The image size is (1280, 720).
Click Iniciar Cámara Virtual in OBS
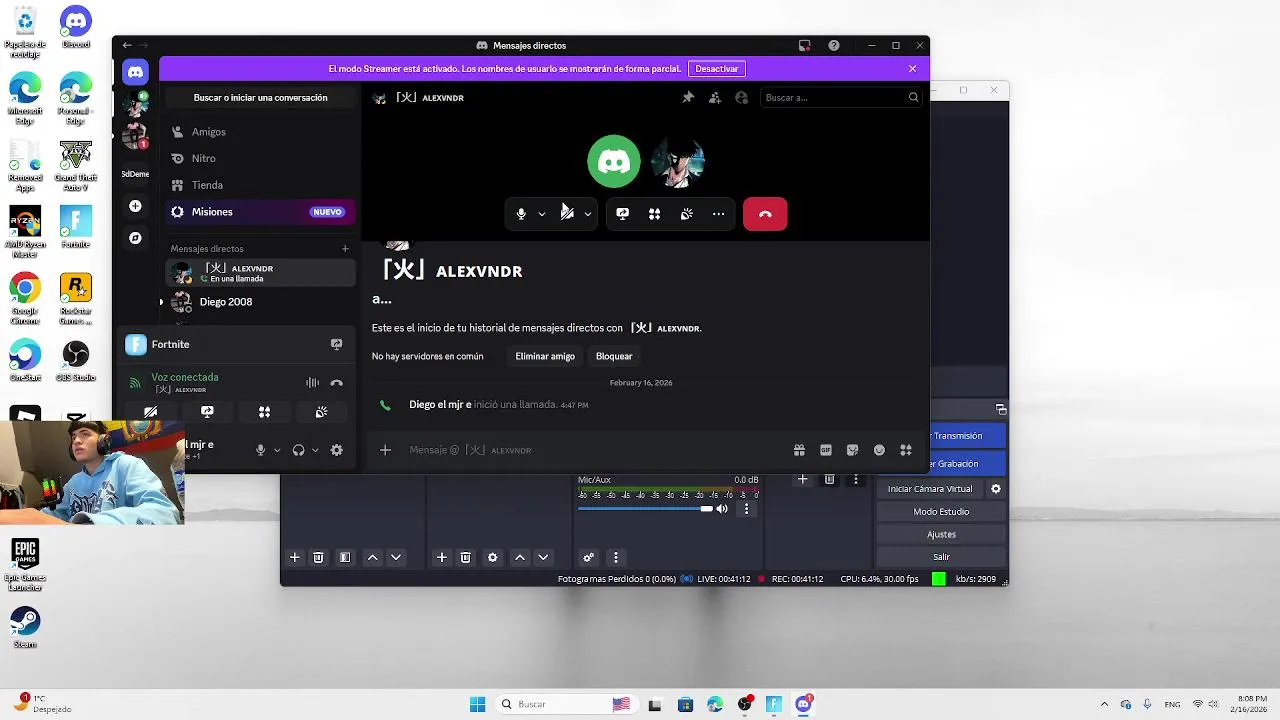tap(930, 489)
